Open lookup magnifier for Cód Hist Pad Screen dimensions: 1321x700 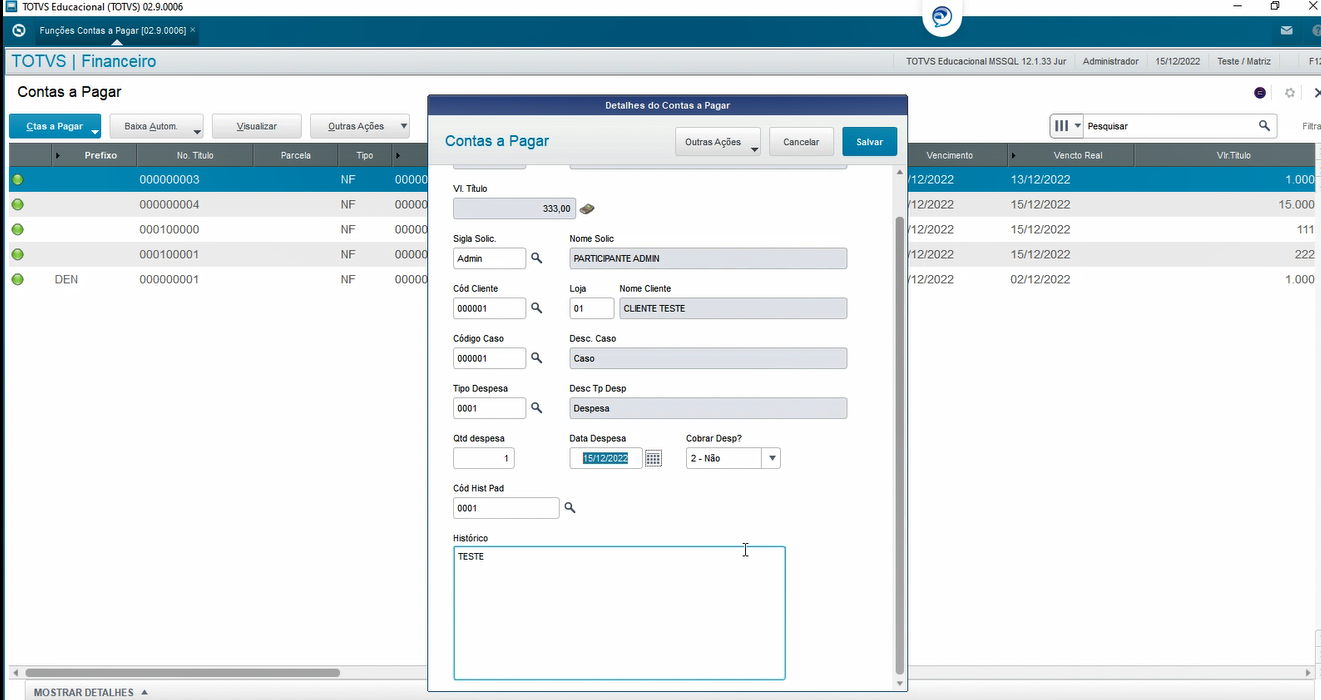570,508
